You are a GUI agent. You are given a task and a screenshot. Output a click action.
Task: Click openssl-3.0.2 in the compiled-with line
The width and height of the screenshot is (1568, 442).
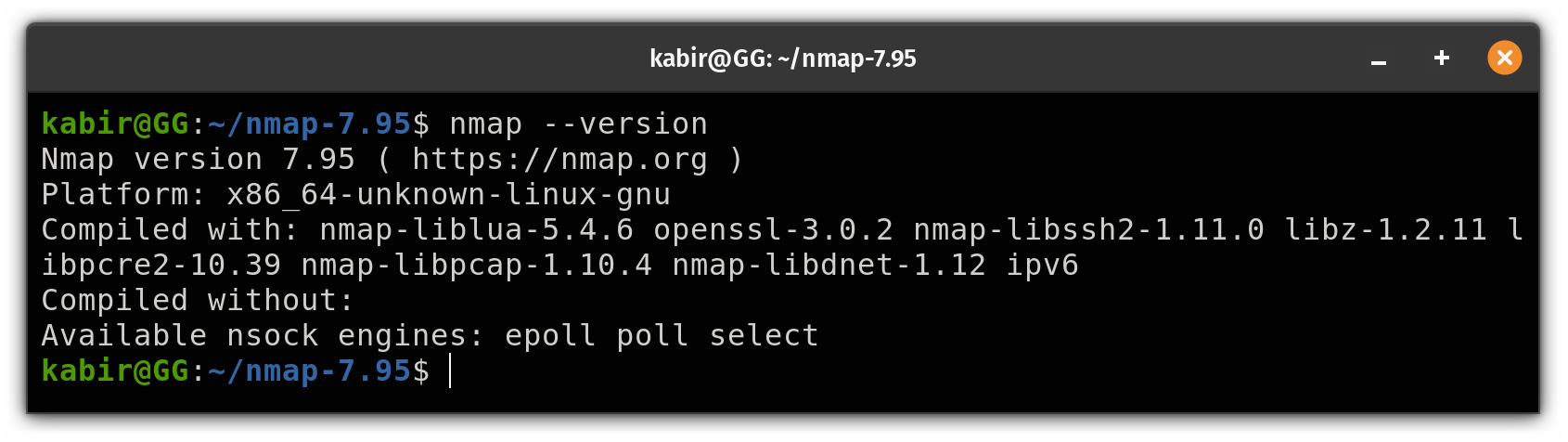(773, 229)
